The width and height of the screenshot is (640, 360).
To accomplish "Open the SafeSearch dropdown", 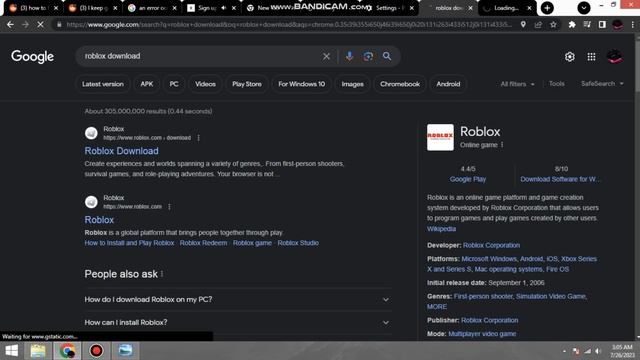I will pyautogui.click(x=602, y=84).
